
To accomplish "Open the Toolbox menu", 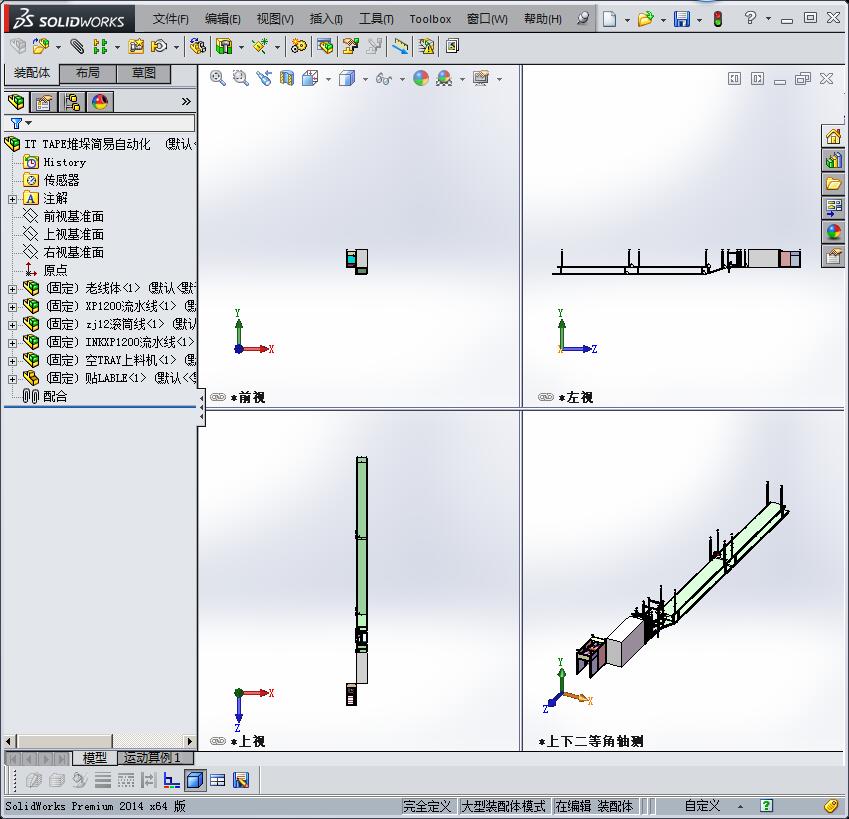I will coord(430,19).
